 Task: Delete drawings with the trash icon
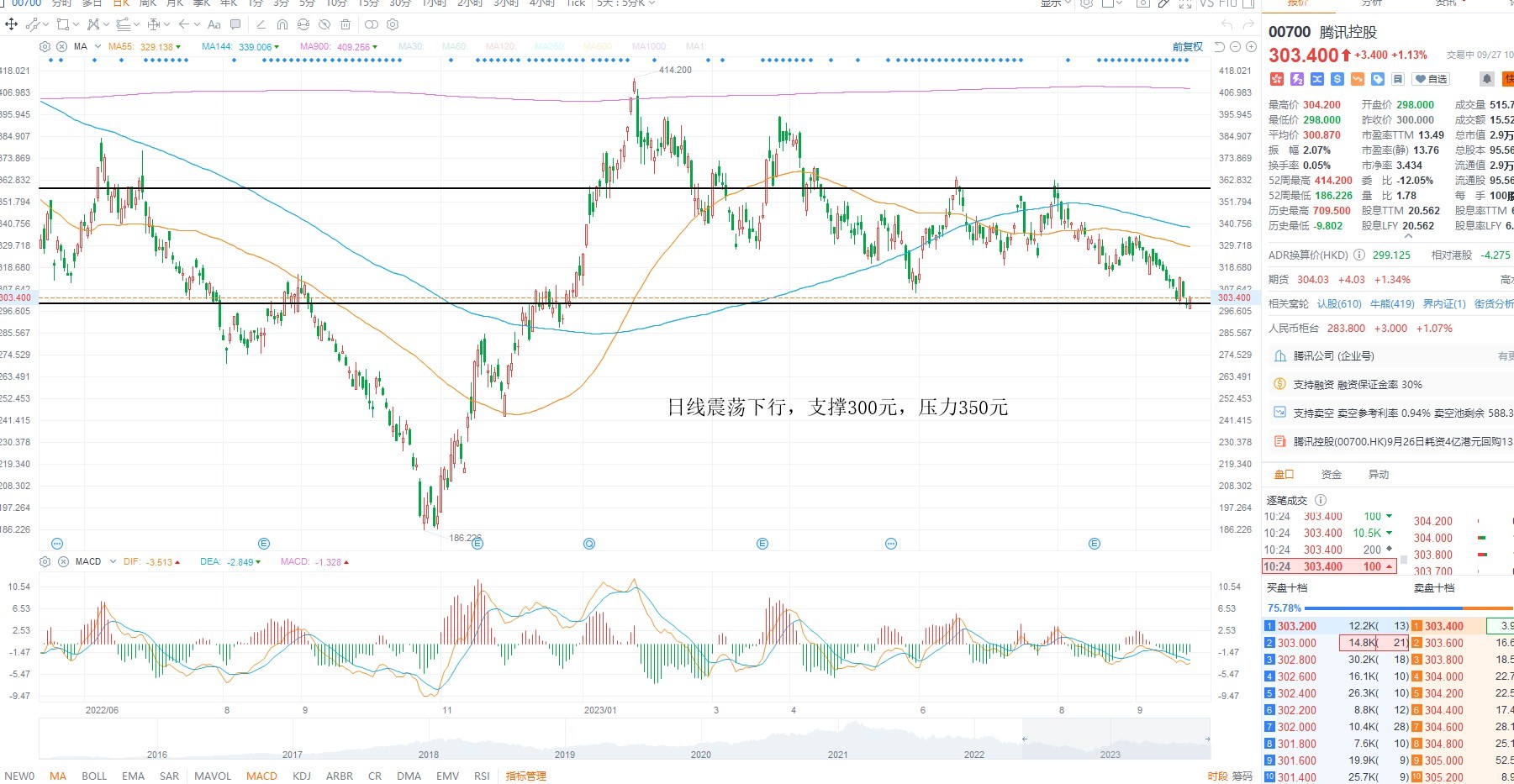tap(346, 24)
